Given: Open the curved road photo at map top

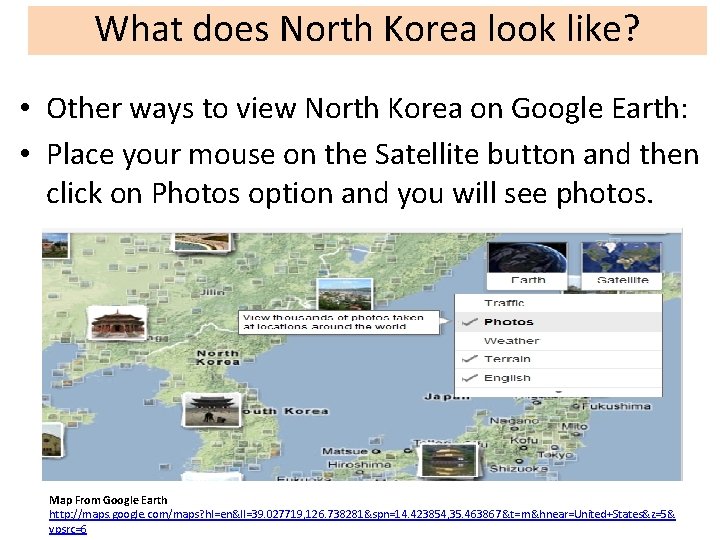Looking at the screenshot, I should 202,242.
